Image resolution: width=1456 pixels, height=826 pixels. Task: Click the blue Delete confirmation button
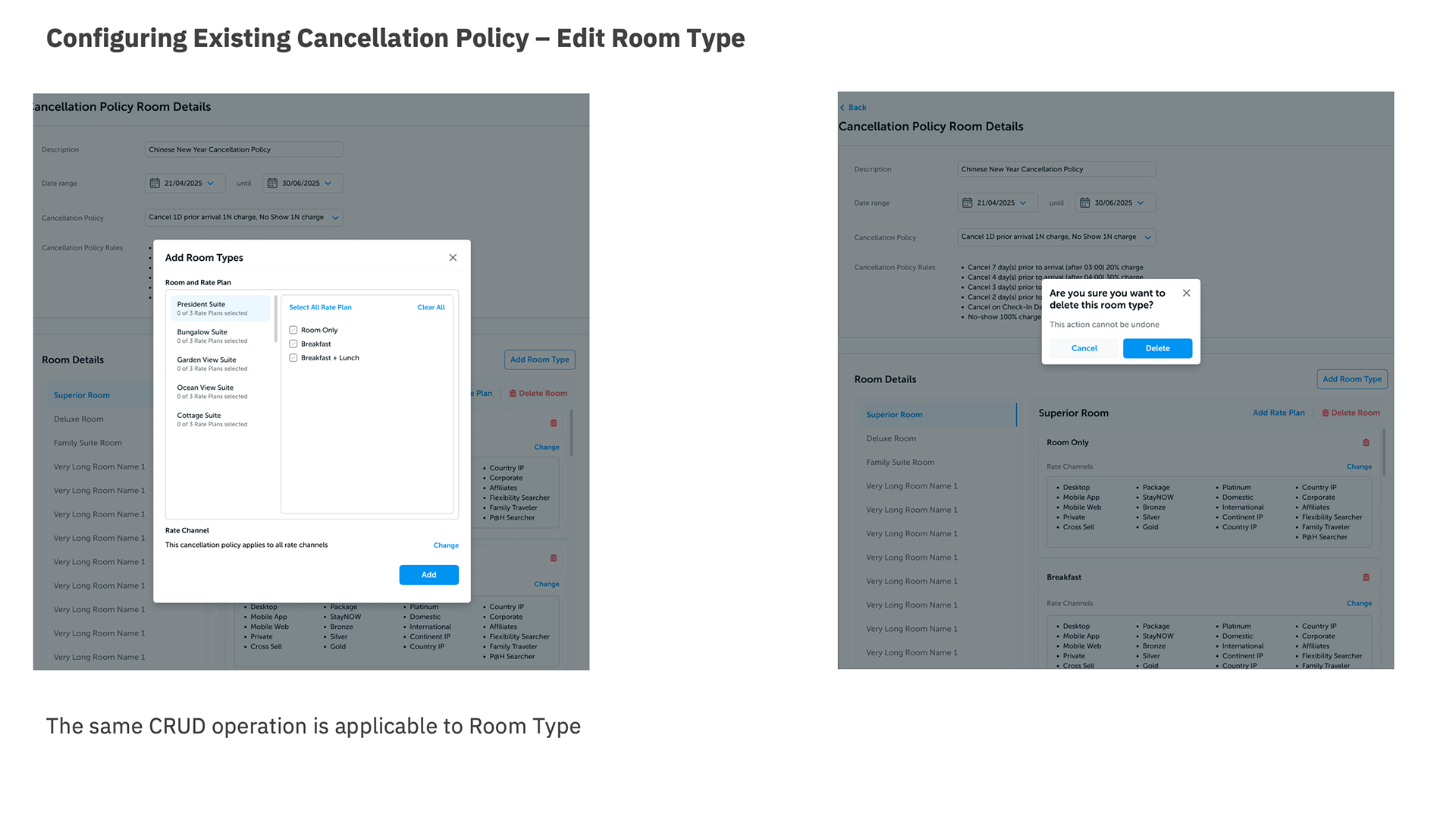tap(1157, 349)
